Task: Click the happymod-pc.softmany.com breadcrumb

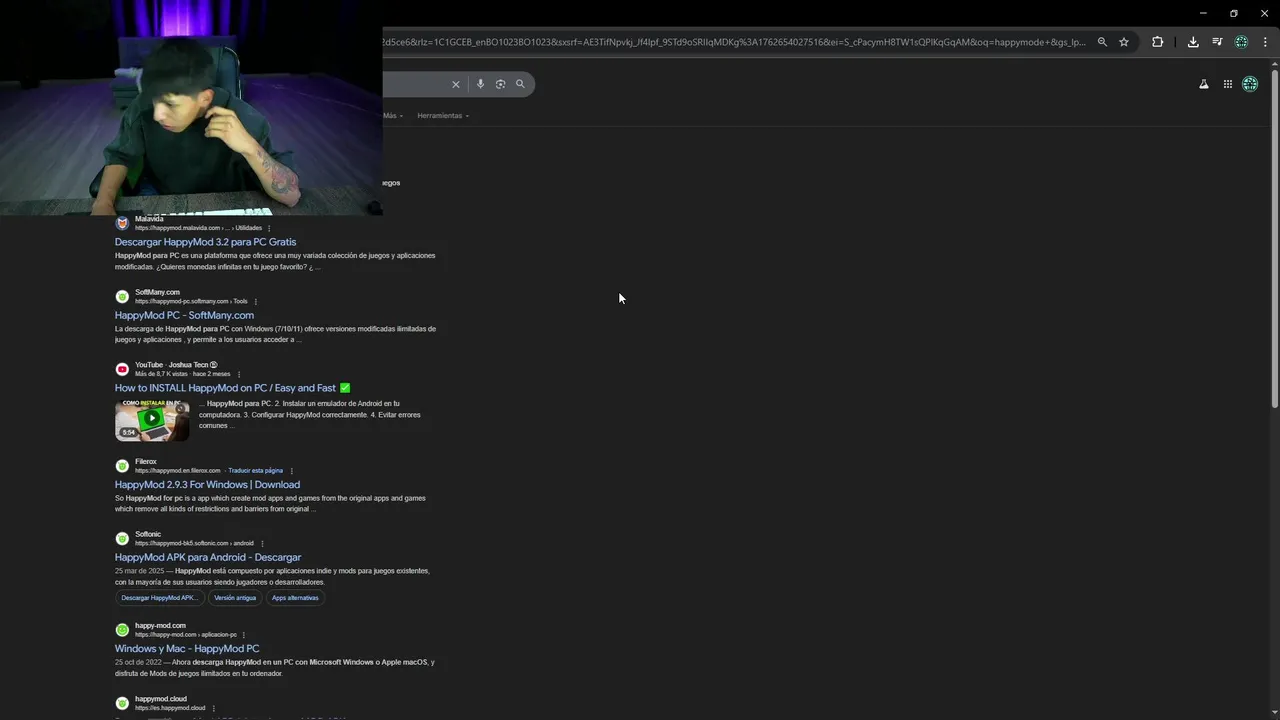Action: (191, 301)
